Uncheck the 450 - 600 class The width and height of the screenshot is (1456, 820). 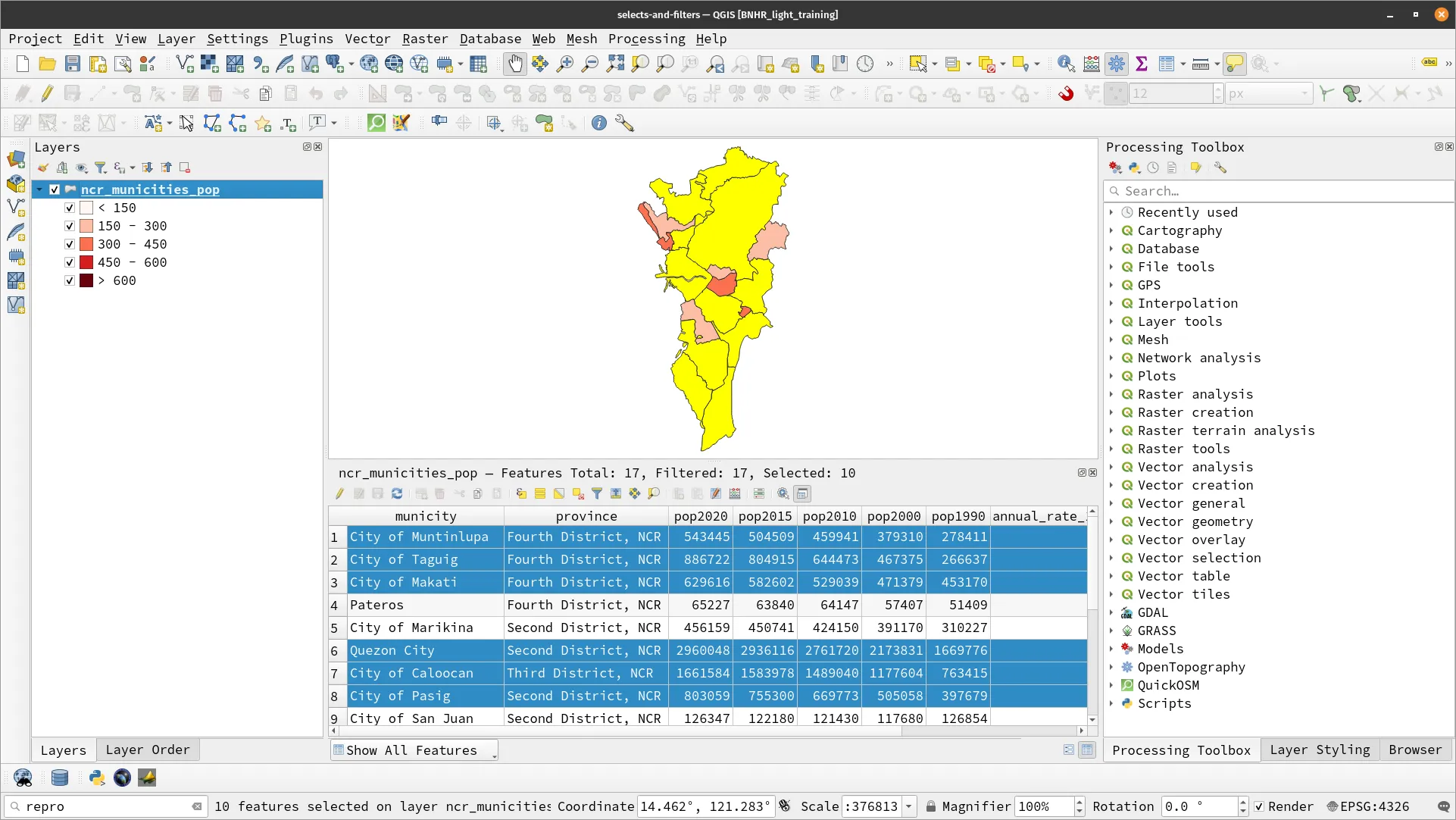(68, 262)
